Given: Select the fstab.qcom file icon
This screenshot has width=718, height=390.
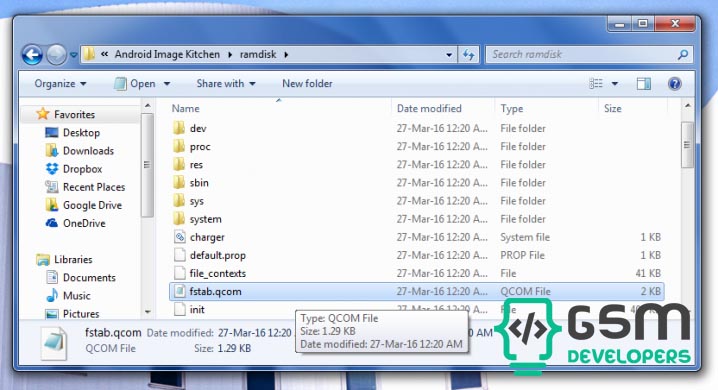Looking at the screenshot, I should point(180,291).
